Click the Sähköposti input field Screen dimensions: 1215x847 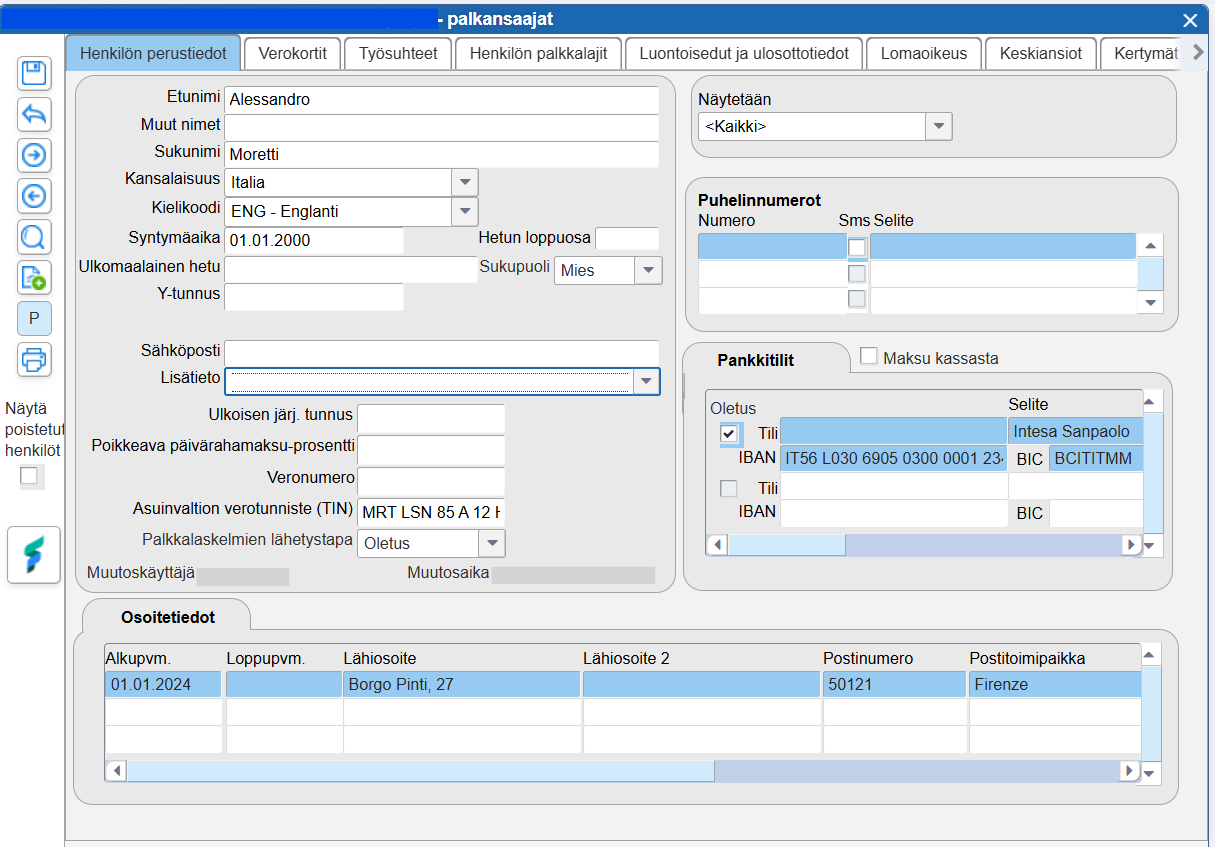tap(441, 353)
